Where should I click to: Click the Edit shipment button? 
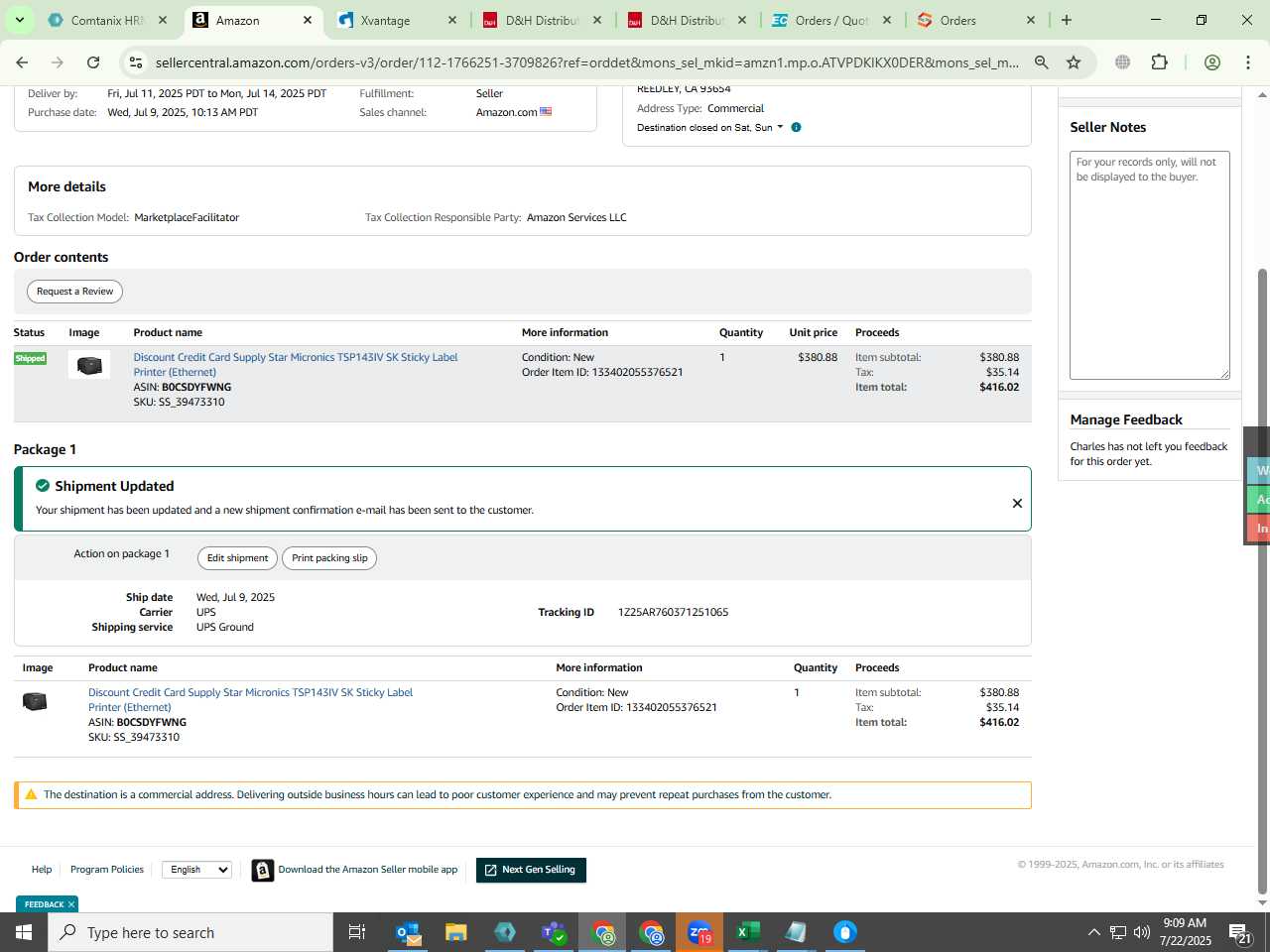pos(237,558)
